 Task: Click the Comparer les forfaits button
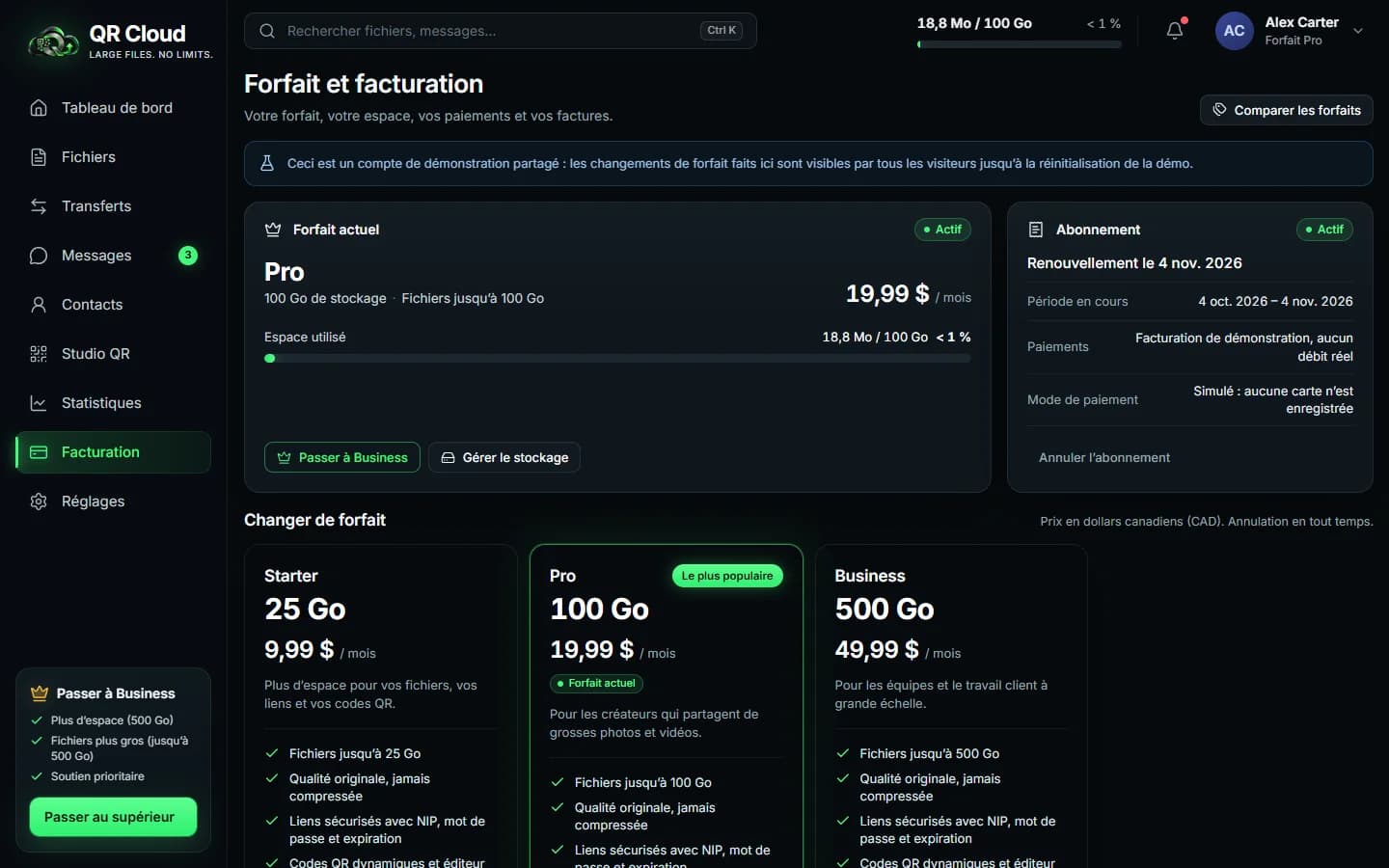pos(1286,110)
